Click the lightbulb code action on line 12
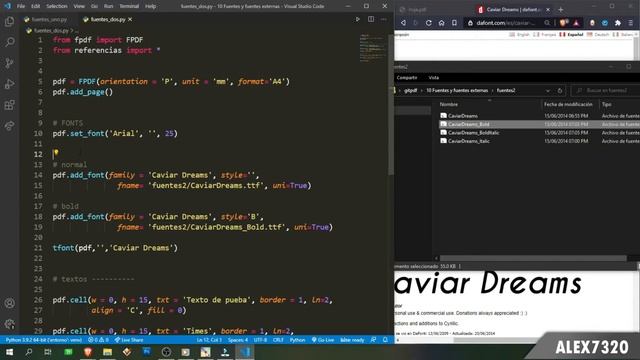 click(x=56, y=153)
